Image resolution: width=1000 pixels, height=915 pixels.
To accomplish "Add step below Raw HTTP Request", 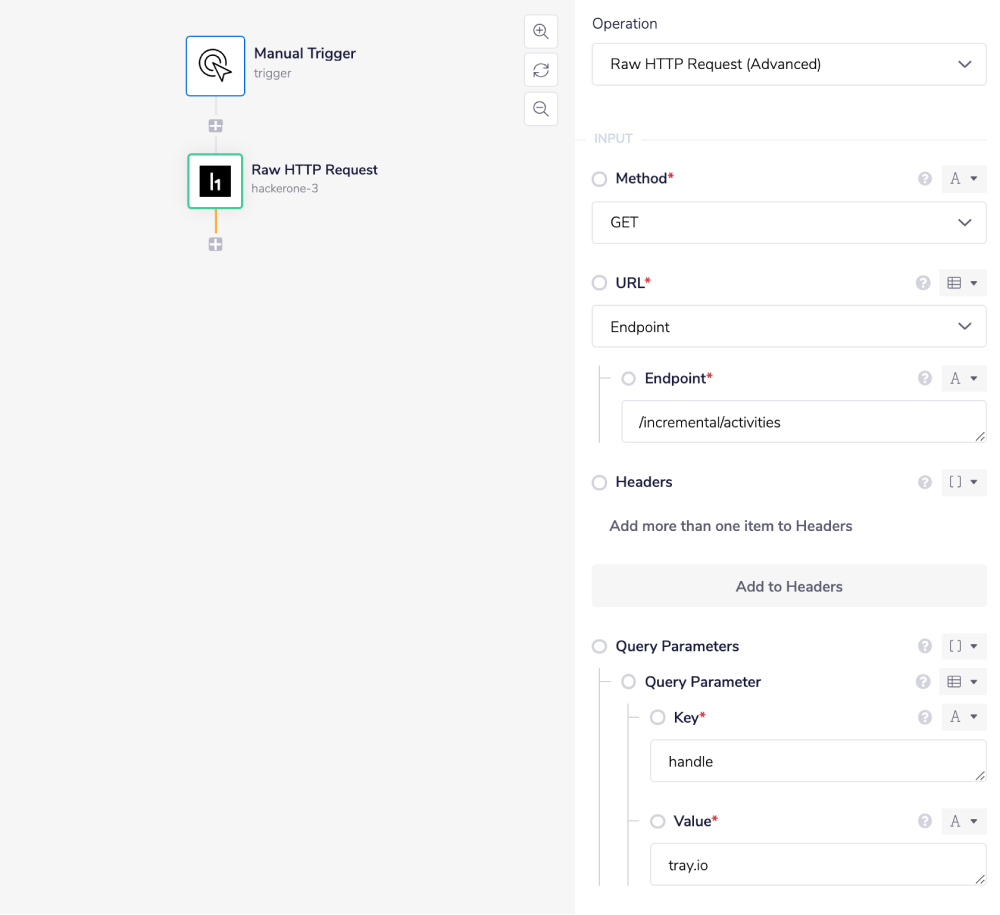I will coord(215,244).
